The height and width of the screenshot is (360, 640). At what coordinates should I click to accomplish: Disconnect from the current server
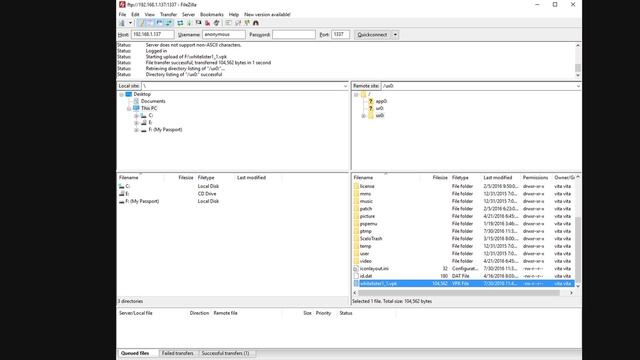tap(207, 23)
